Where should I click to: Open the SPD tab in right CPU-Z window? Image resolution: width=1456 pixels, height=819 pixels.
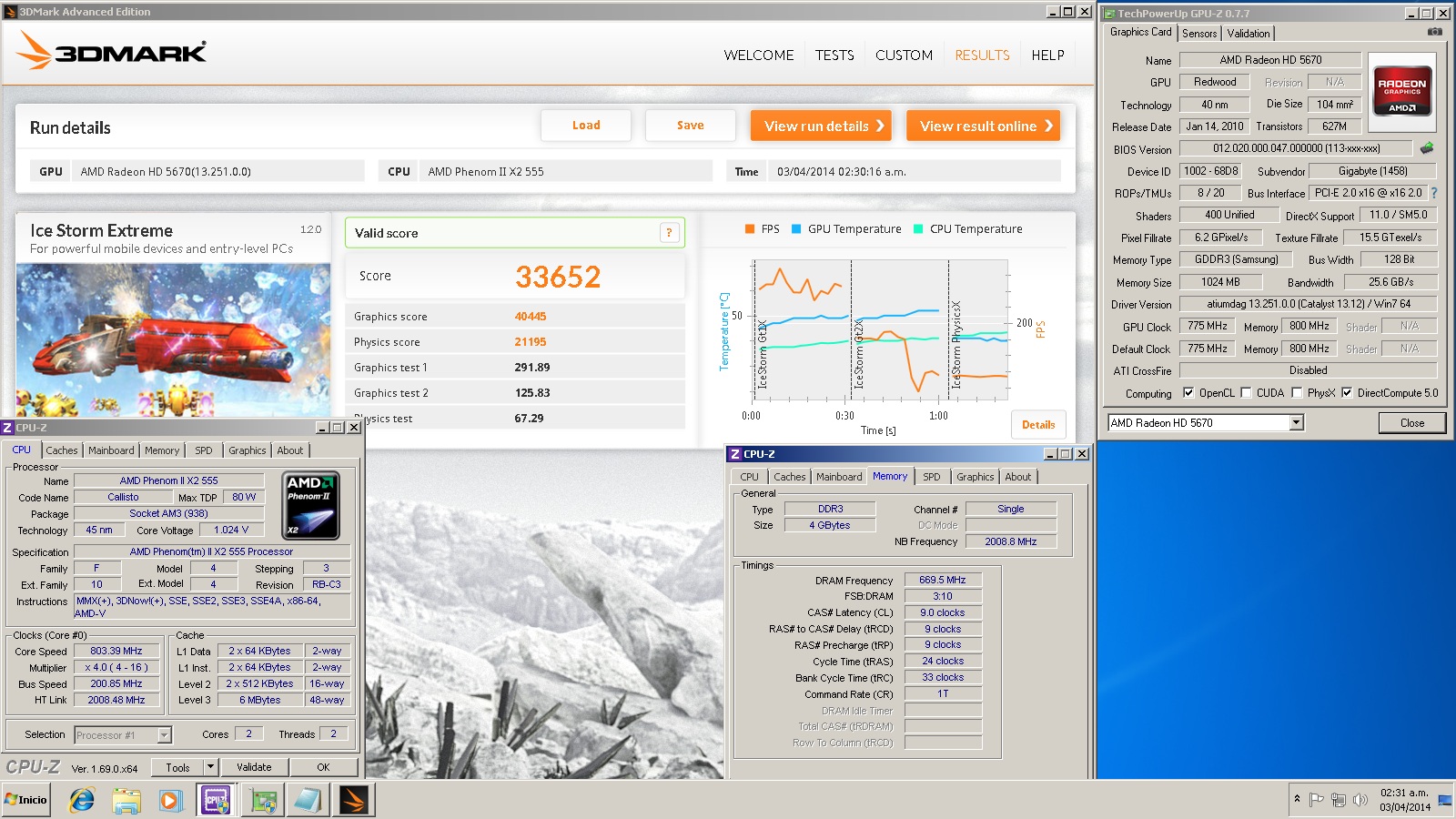click(x=932, y=477)
